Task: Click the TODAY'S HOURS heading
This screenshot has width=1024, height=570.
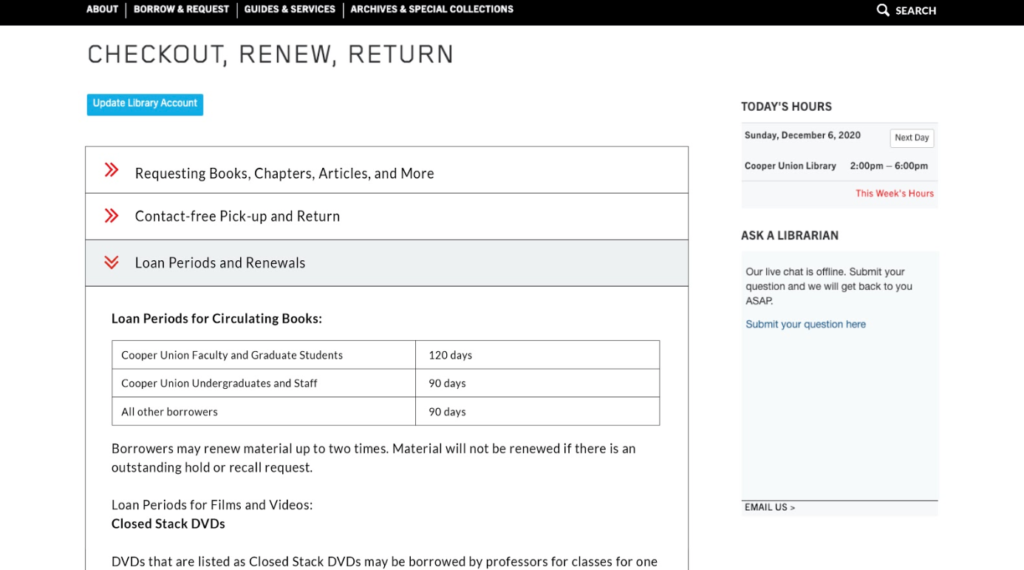Action: (786, 106)
